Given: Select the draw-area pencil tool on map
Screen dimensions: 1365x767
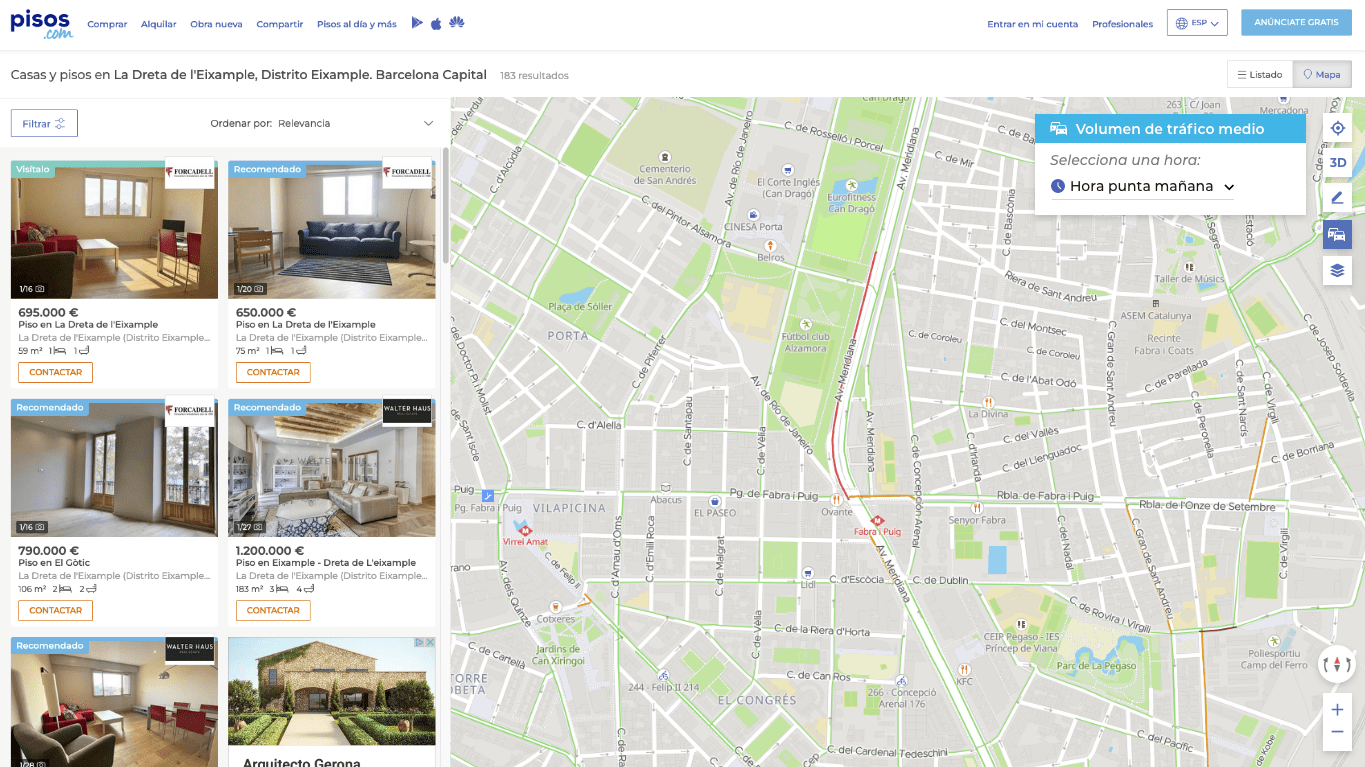Looking at the screenshot, I should pos(1337,199).
